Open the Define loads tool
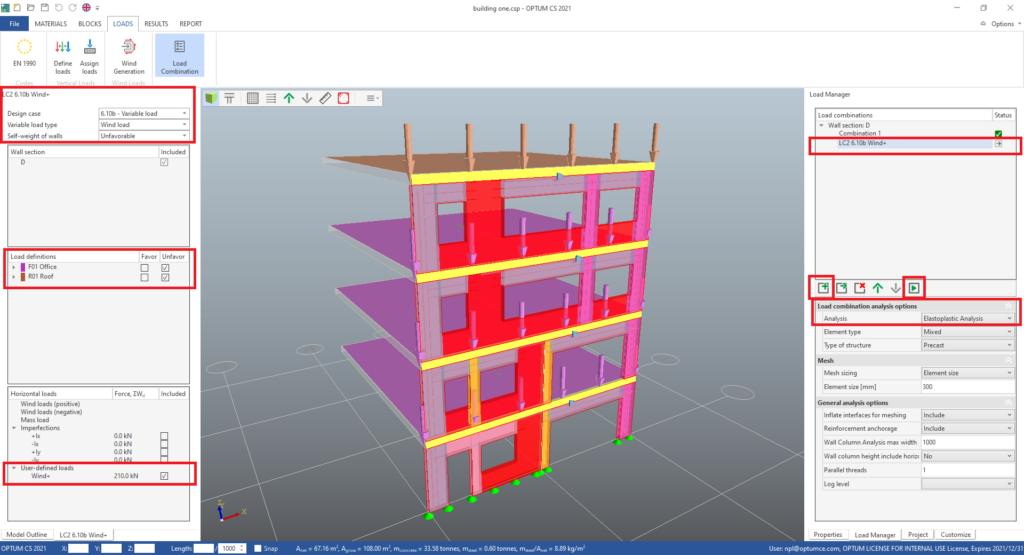 63,54
